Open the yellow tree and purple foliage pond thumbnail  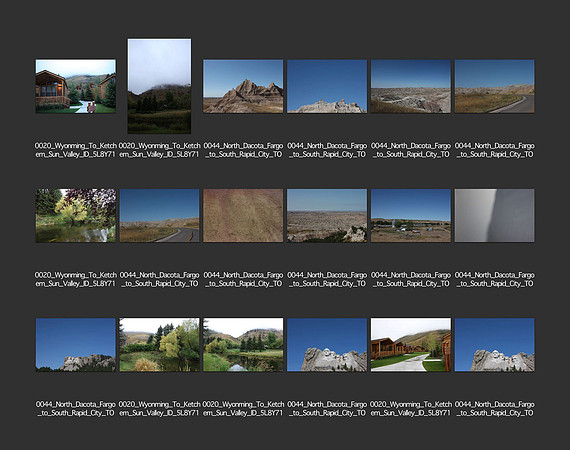tap(76, 216)
